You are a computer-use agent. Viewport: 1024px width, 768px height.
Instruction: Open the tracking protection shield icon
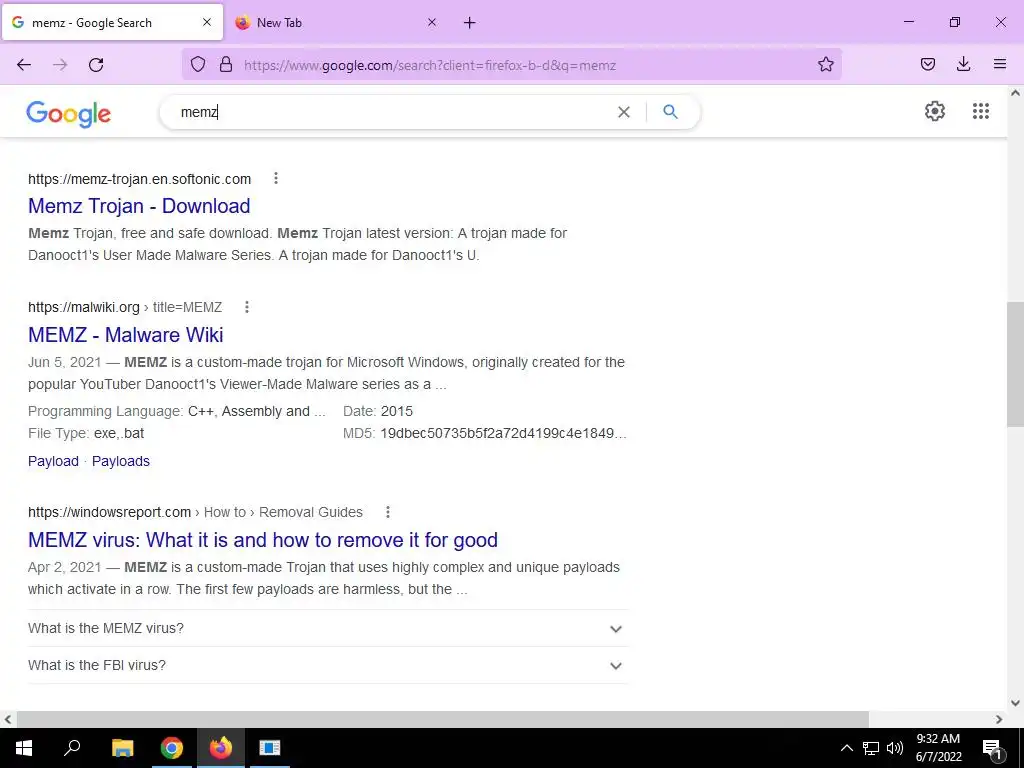(x=198, y=64)
